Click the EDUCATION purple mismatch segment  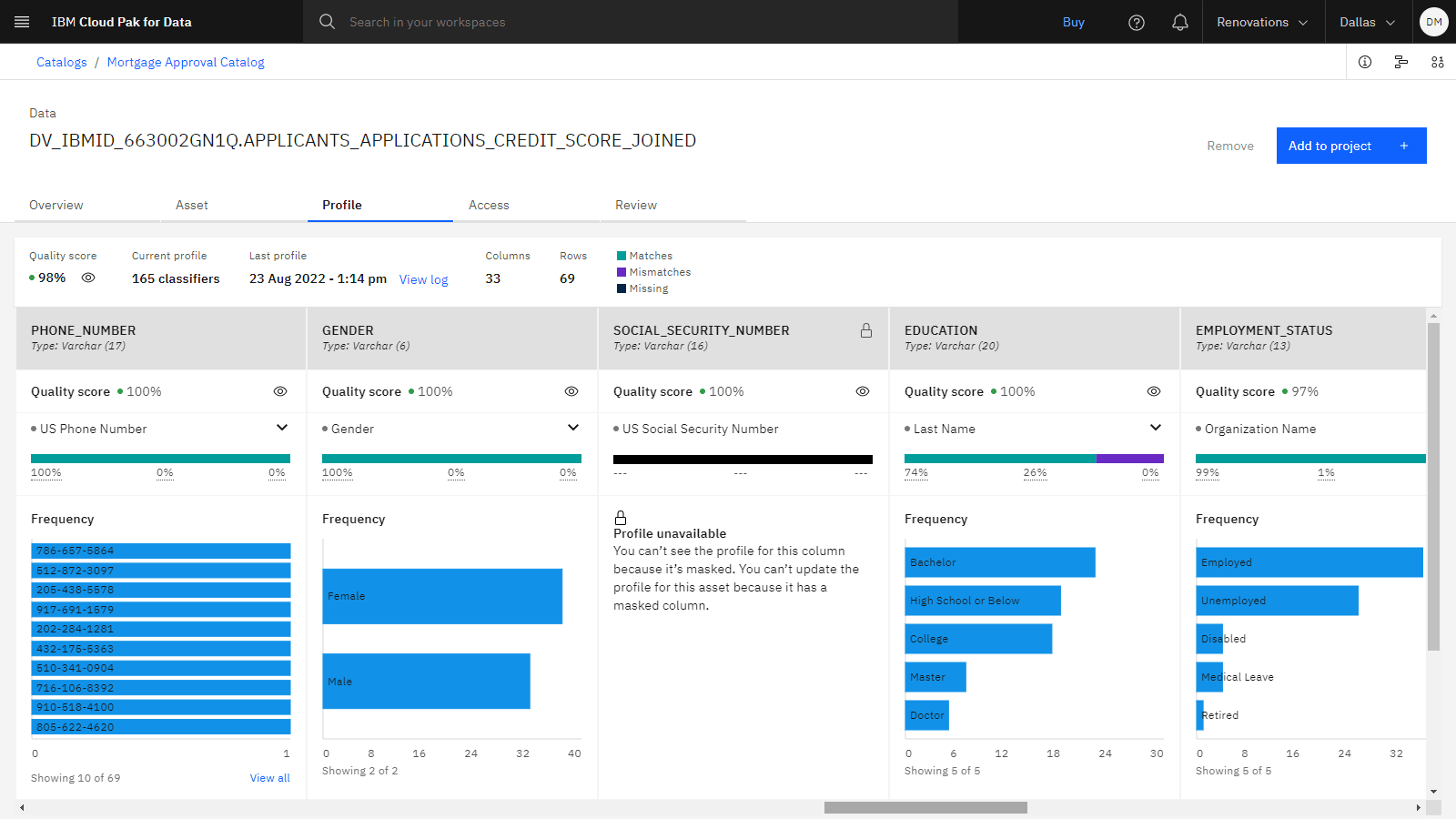pyautogui.click(x=1130, y=459)
